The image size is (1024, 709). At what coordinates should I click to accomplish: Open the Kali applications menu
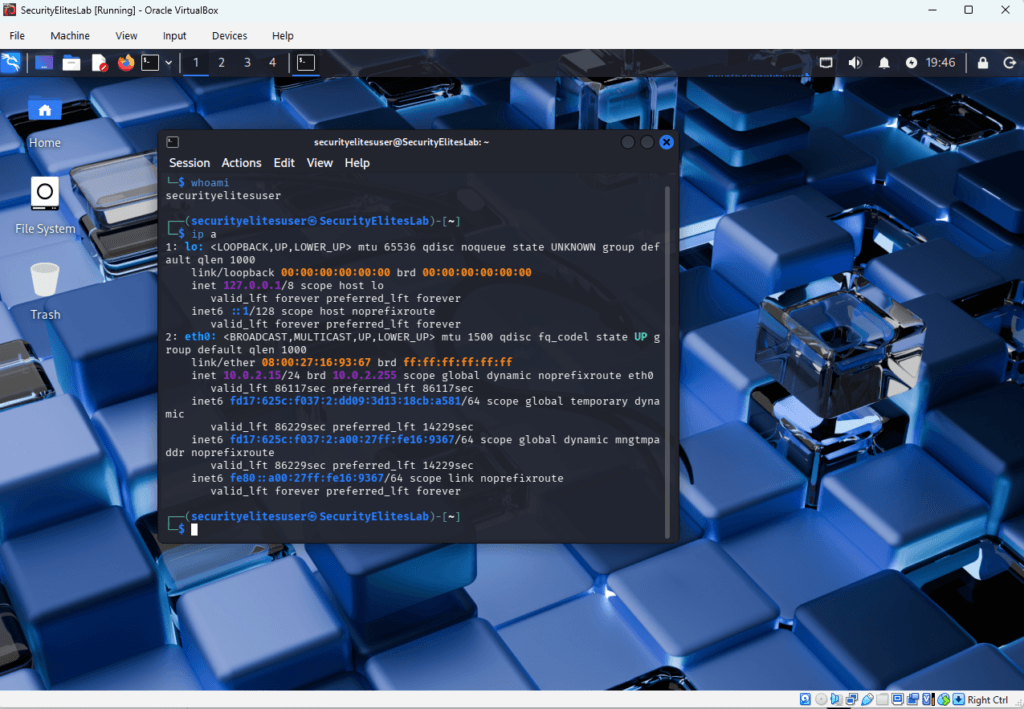11,62
